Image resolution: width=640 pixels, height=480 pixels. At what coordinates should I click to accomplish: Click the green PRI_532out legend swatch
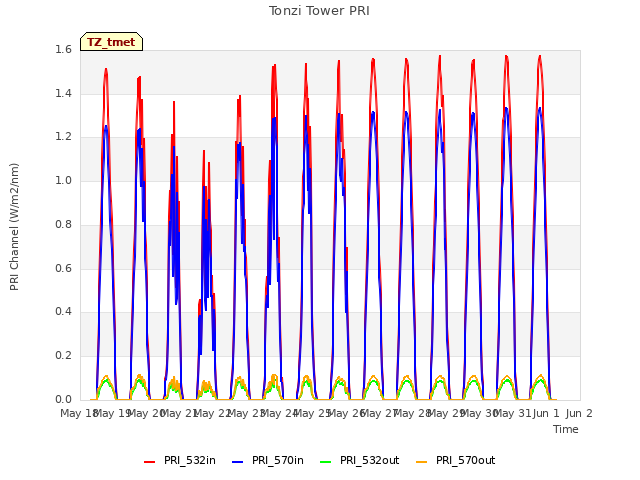(326, 462)
